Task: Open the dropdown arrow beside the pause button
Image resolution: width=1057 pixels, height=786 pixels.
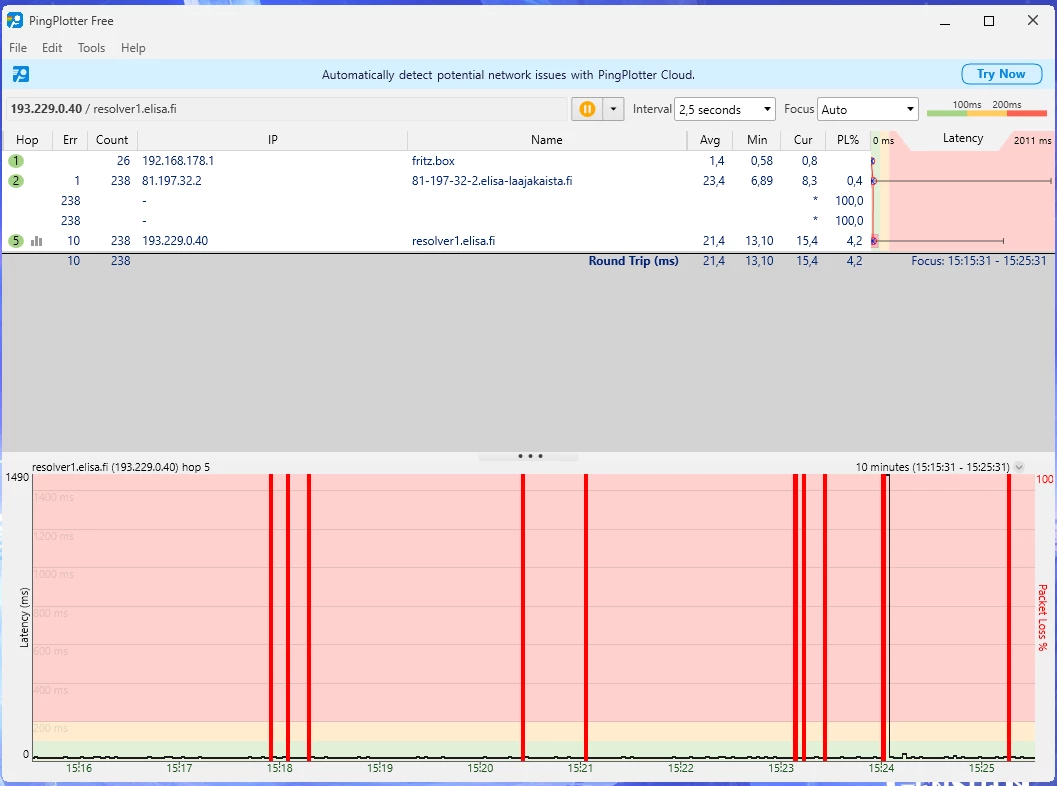Action: pyautogui.click(x=613, y=109)
